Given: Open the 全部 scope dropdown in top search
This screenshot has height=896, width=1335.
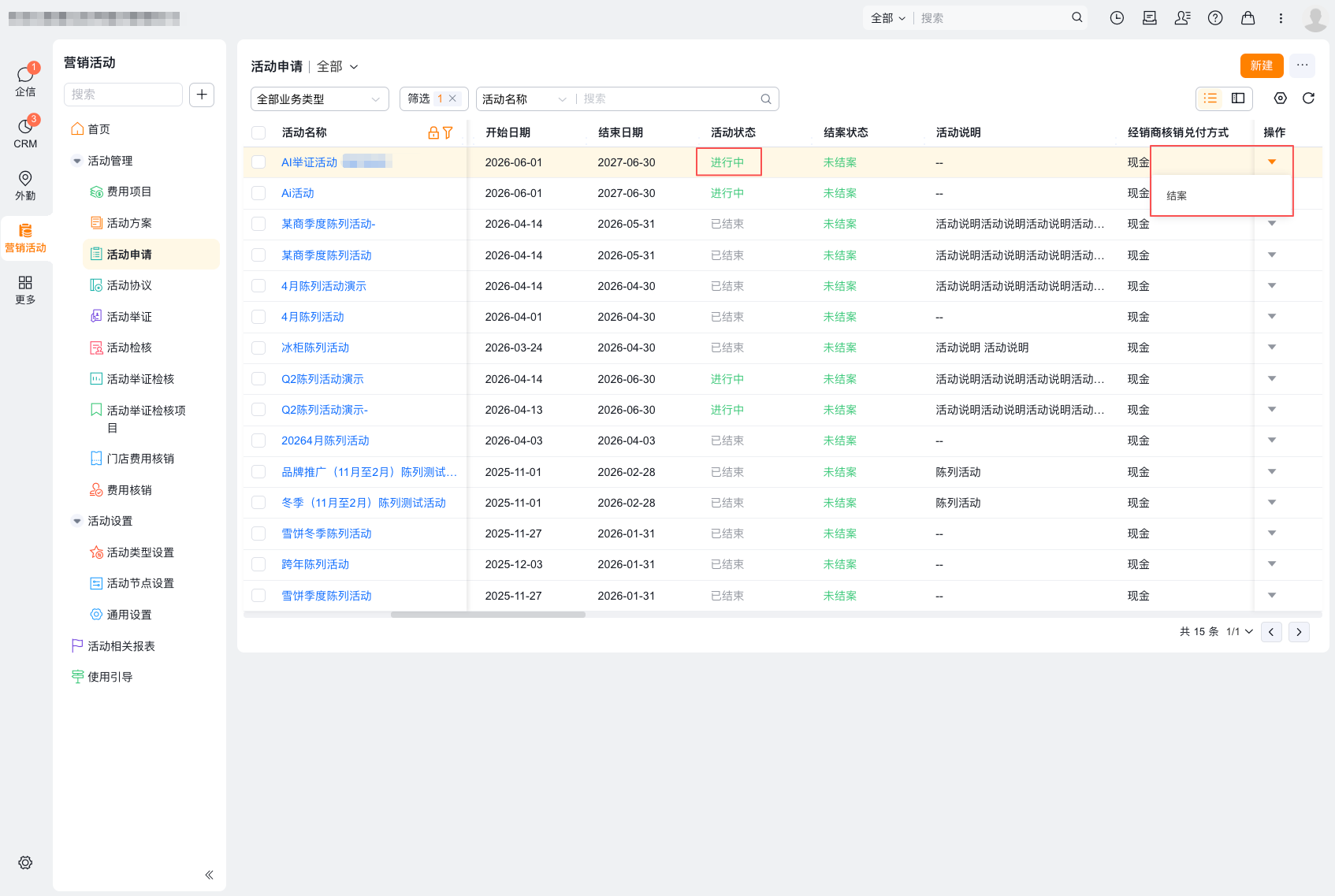Looking at the screenshot, I should pyautogui.click(x=888, y=17).
